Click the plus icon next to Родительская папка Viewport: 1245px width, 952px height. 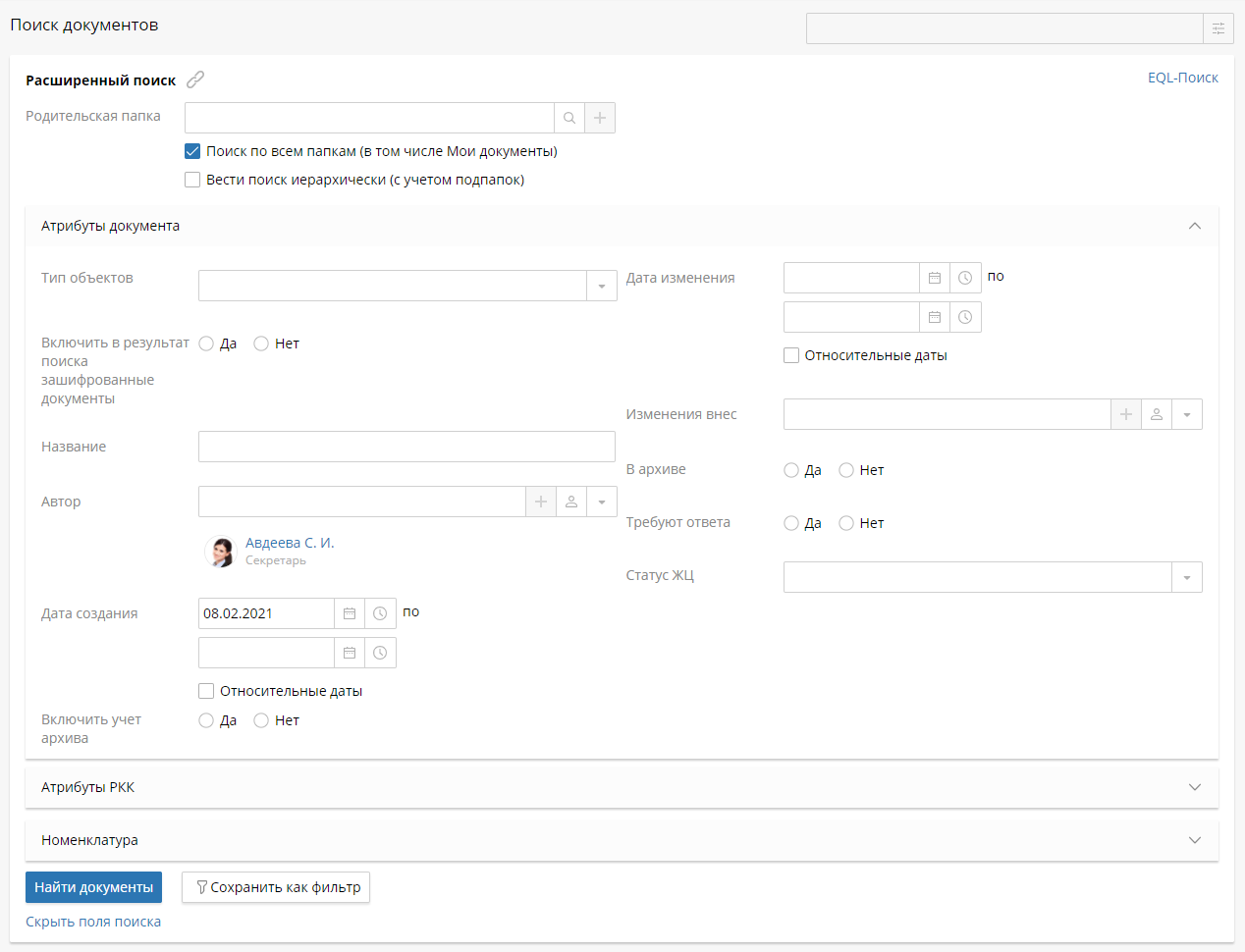(600, 118)
